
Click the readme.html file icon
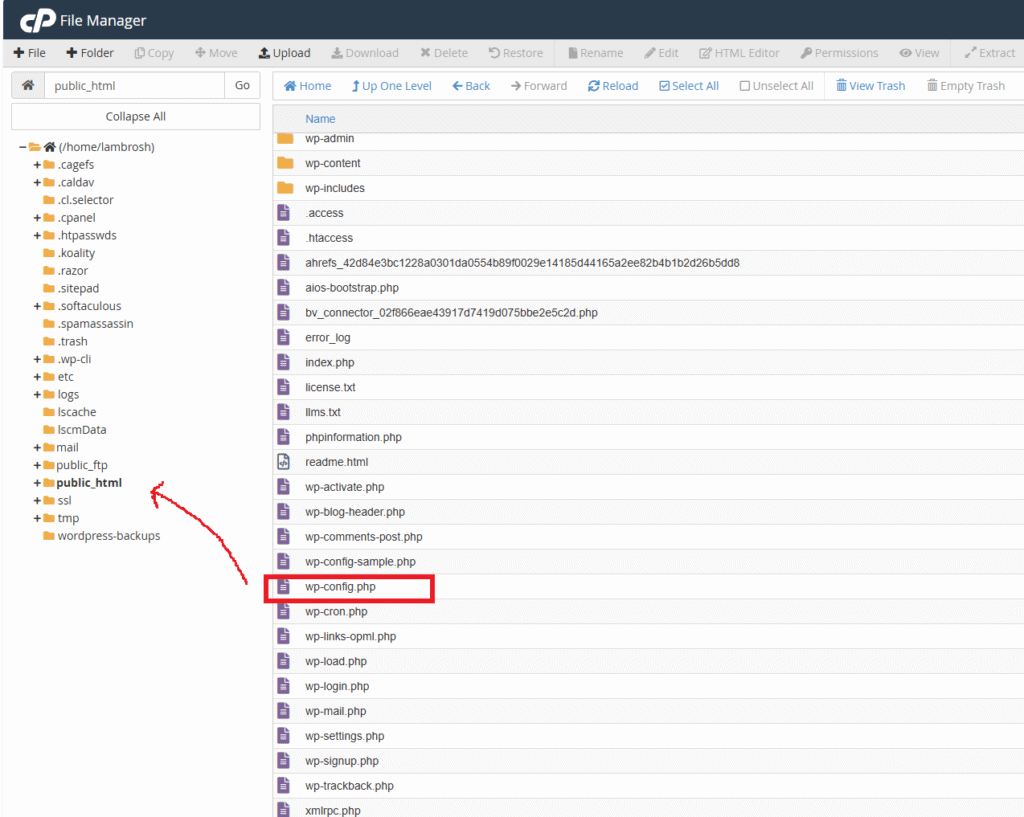click(284, 462)
